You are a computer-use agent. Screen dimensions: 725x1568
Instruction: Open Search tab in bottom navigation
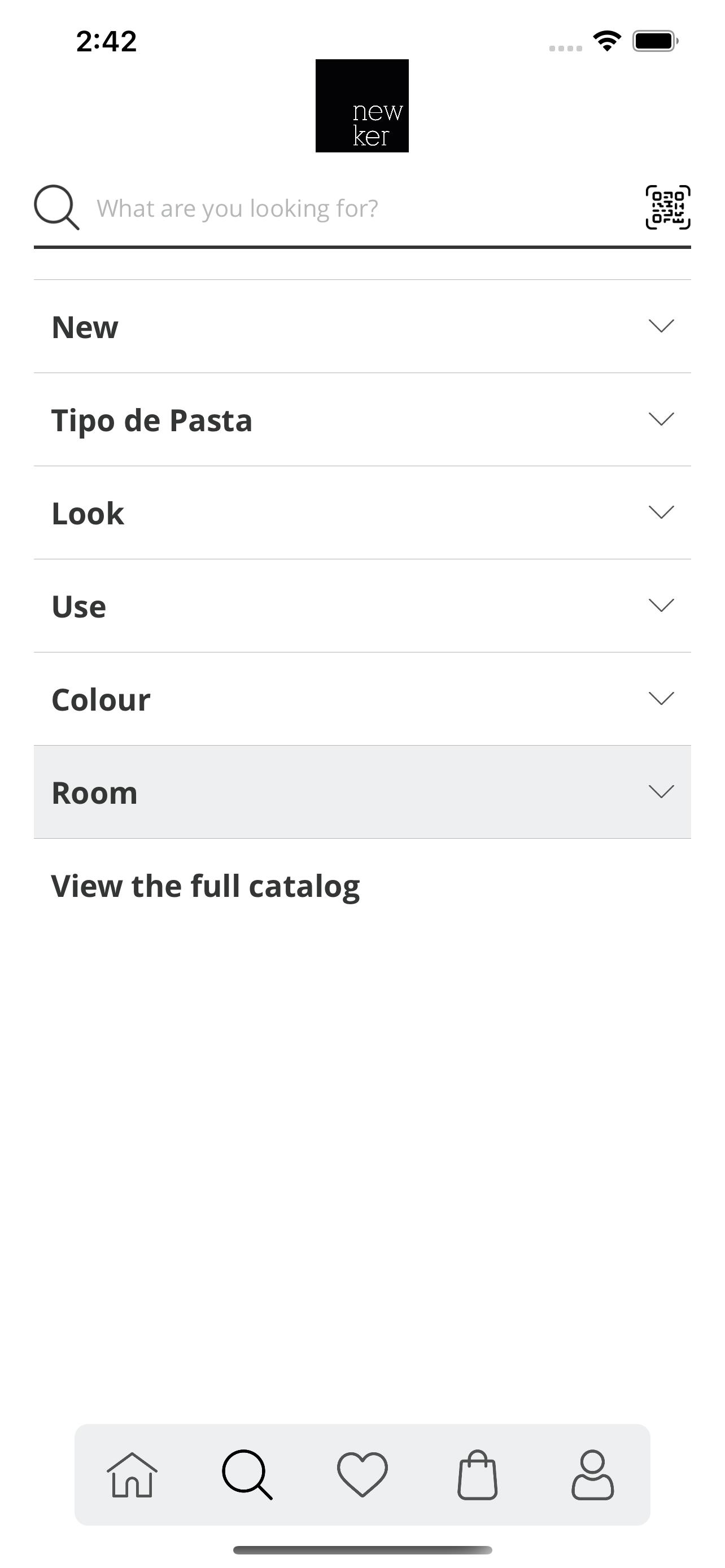[247, 1474]
